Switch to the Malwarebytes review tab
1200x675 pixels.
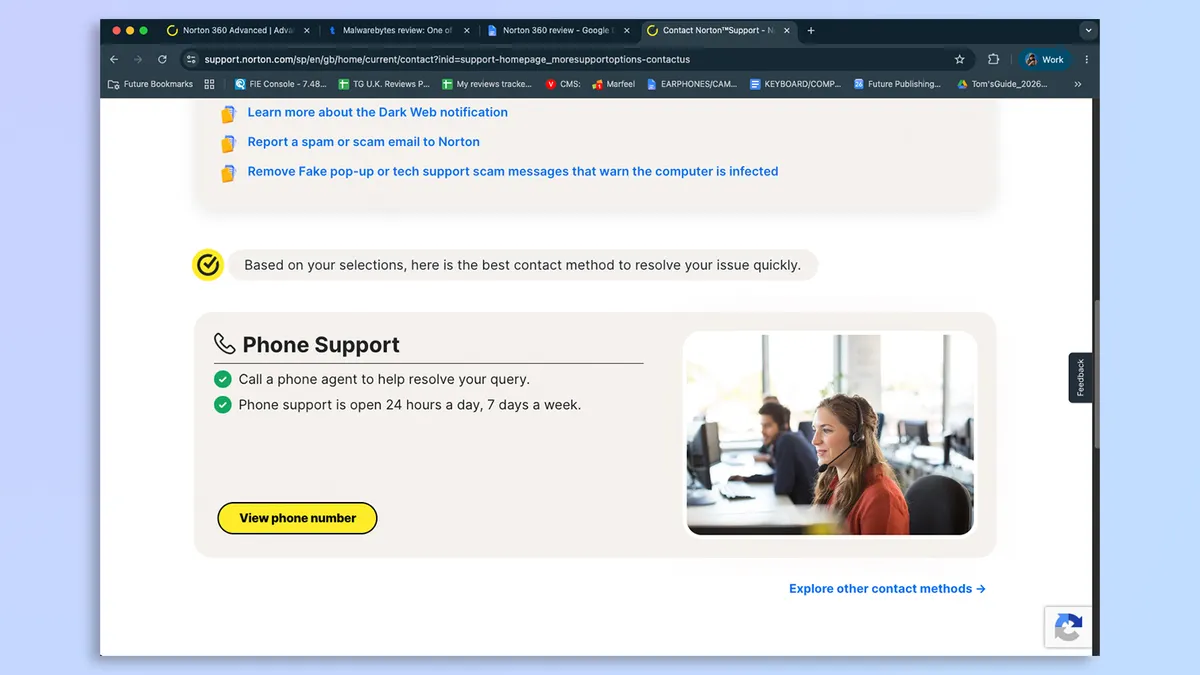coord(398,30)
